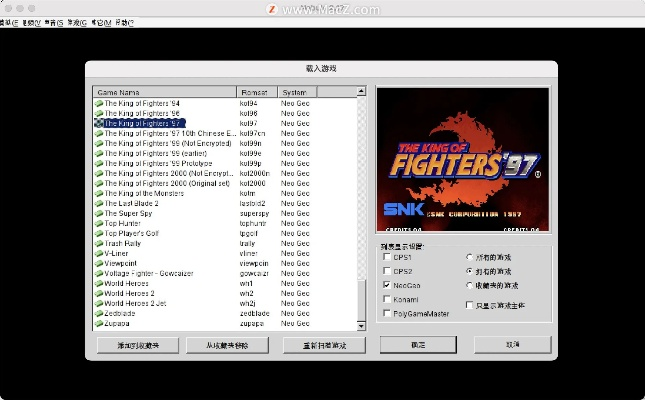The height and width of the screenshot is (400, 645).
Task: Click the Zupapa game icon
Action: pos(99,323)
